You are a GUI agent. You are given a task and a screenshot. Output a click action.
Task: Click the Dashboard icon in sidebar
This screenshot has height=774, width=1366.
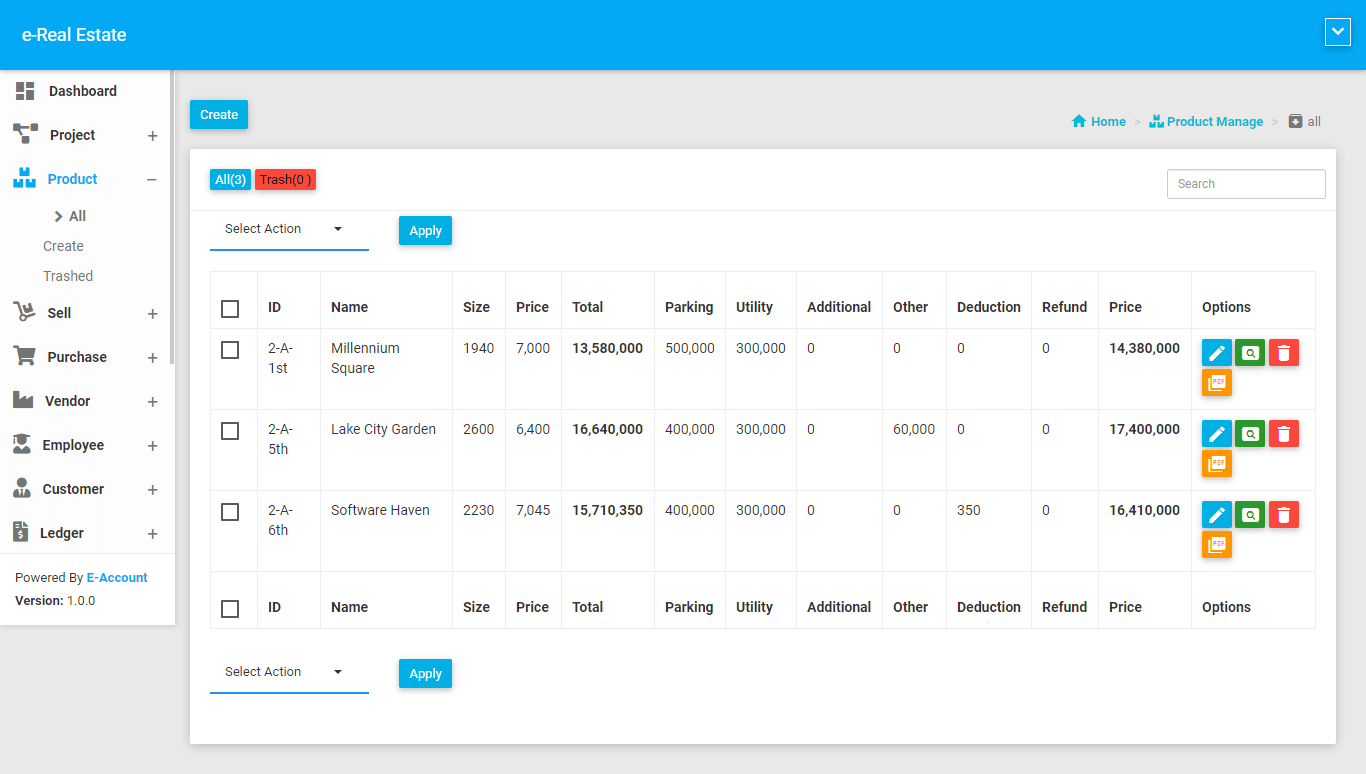(25, 91)
